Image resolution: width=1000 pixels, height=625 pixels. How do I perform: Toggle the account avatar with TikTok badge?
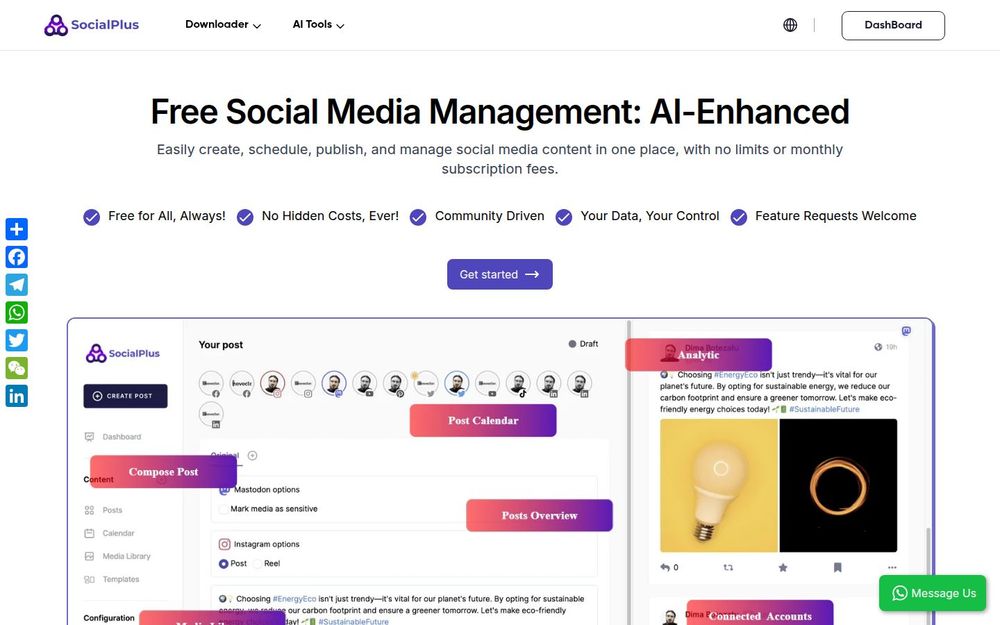tap(518, 383)
